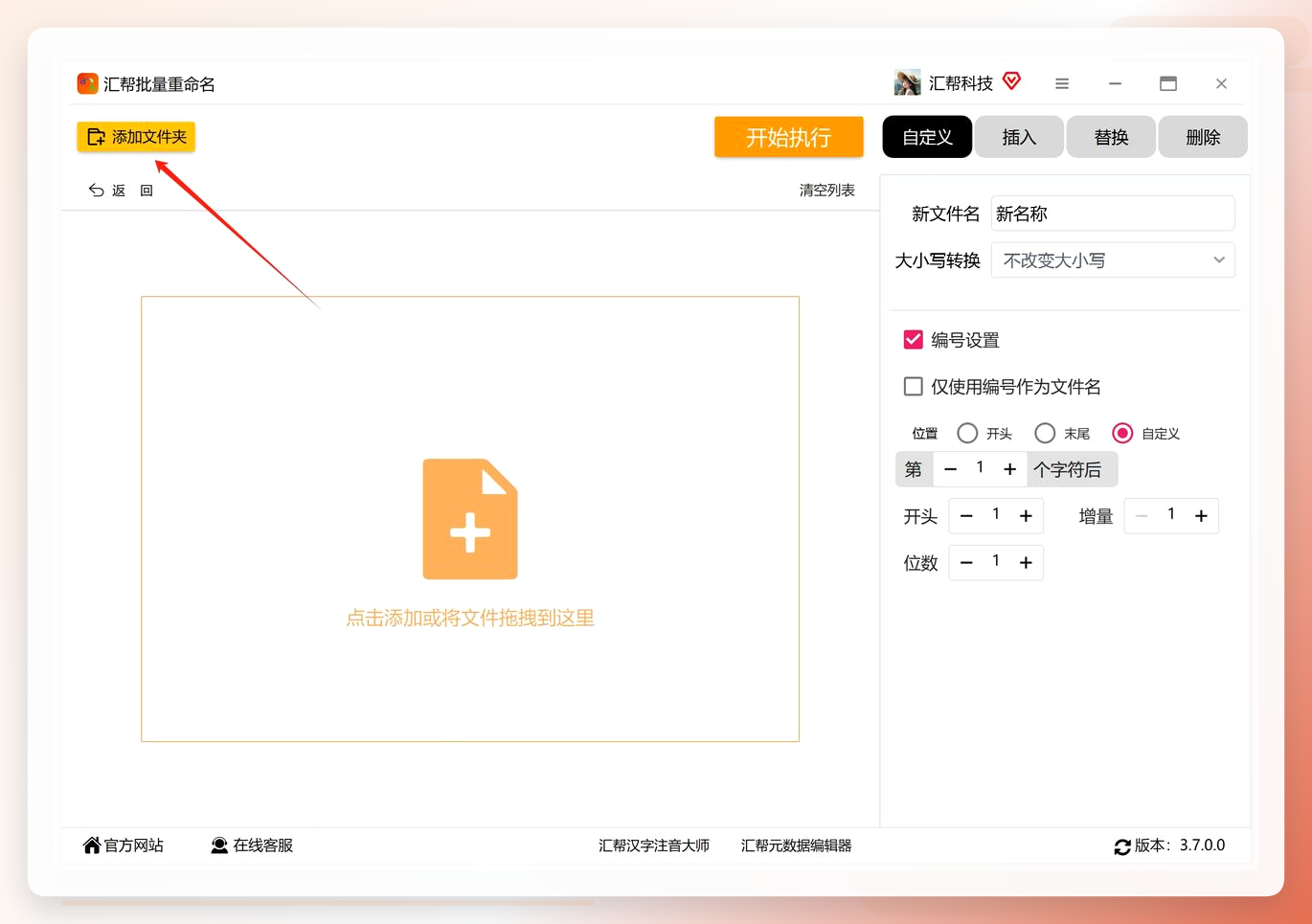
Task: Click the user avatar picture
Action: [x=907, y=83]
